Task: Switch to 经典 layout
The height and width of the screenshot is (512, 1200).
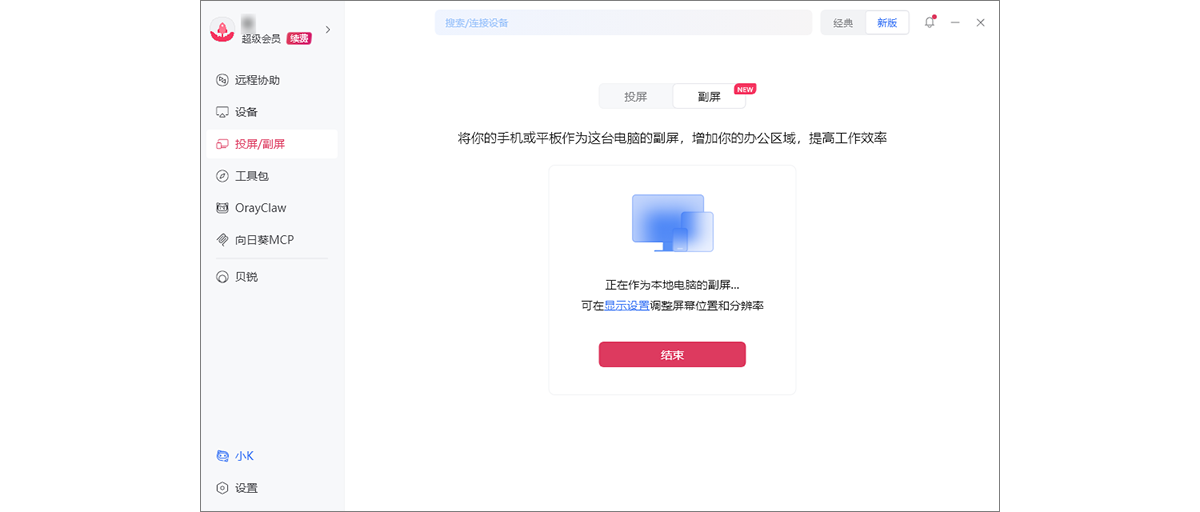Action: [x=843, y=23]
